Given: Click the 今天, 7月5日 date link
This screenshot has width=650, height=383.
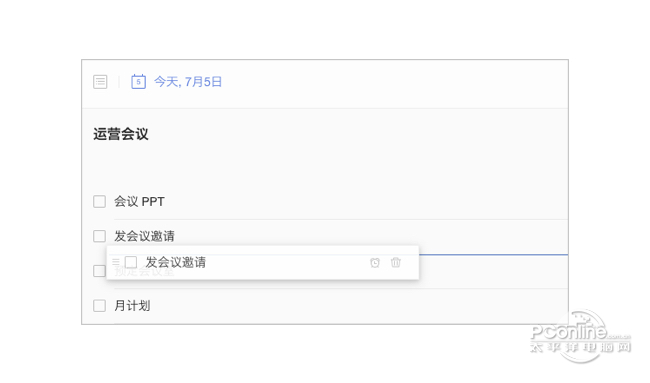Looking at the screenshot, I should point(188,82).
